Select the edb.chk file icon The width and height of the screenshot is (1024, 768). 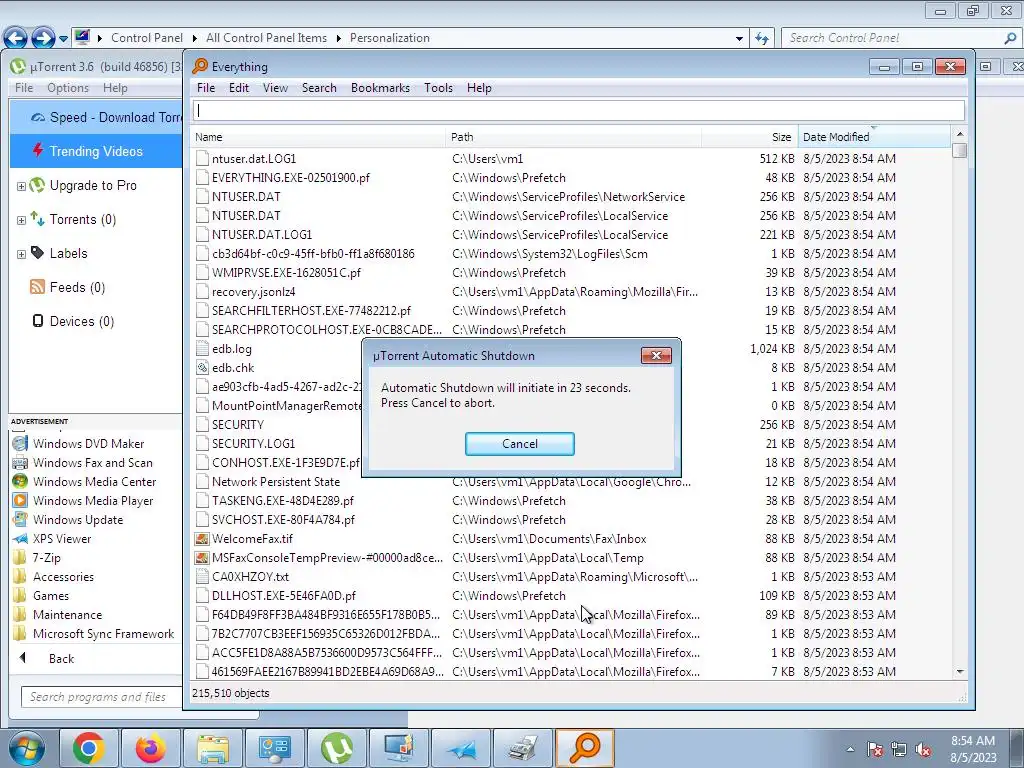pyautogui.click(x=202, y=368)
